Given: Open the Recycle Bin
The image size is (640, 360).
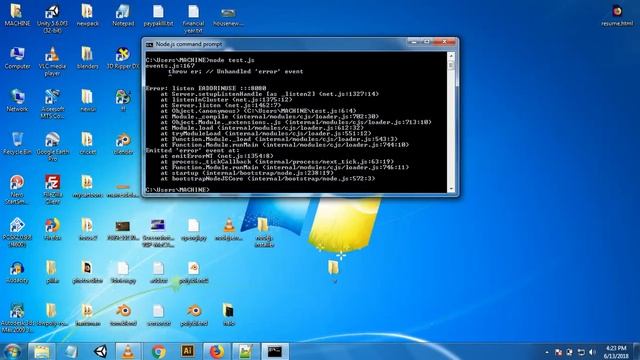Looking at the screenshot, I should [17, 143].
